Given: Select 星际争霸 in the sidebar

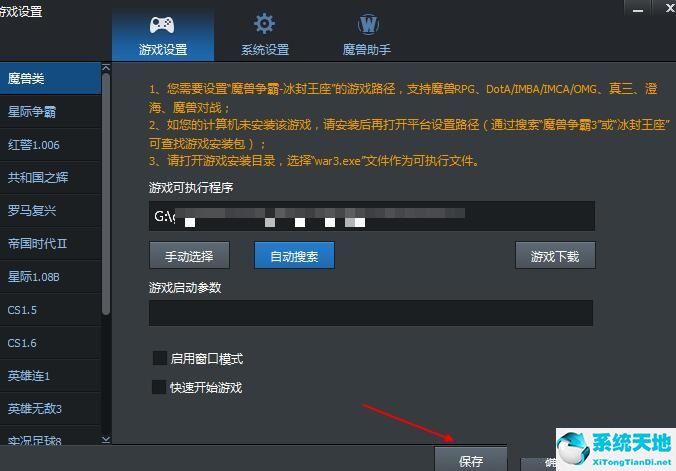Looking at the screenshot, I should [50, 112].
